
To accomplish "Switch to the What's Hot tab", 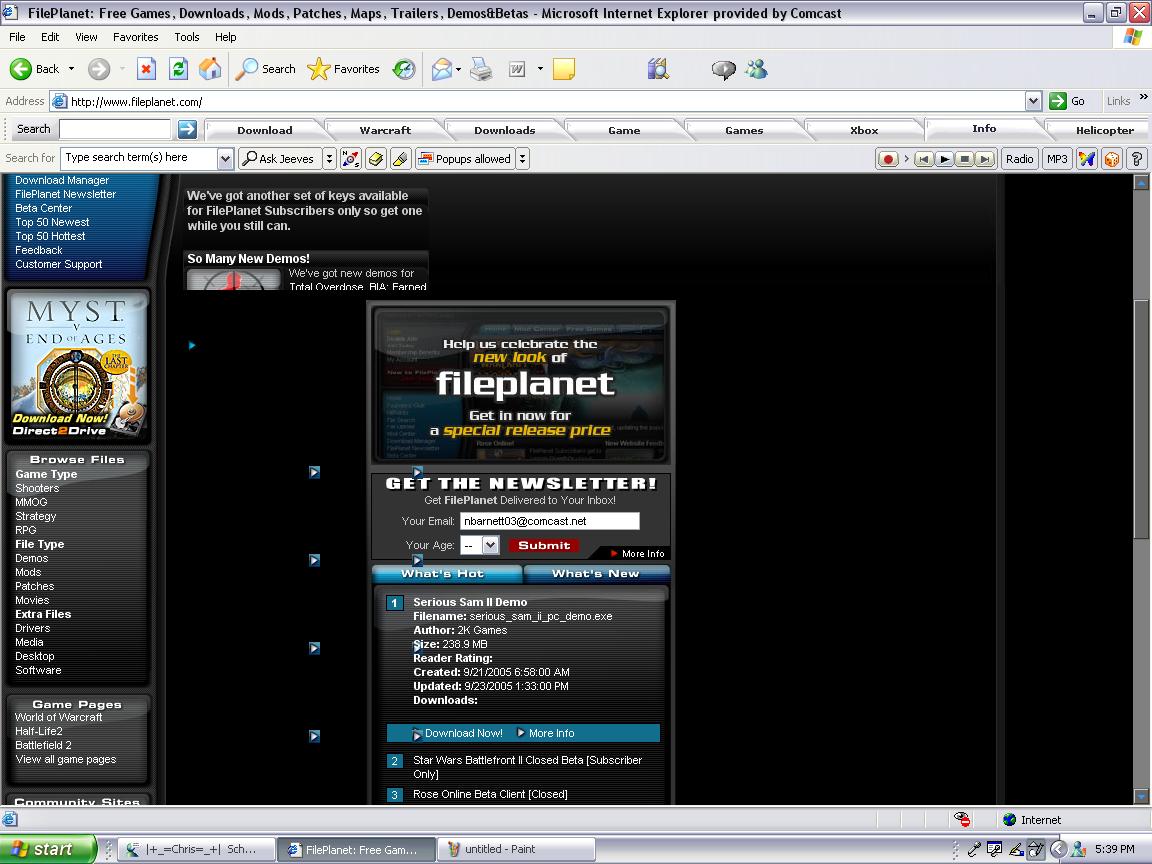I will 446,574.
